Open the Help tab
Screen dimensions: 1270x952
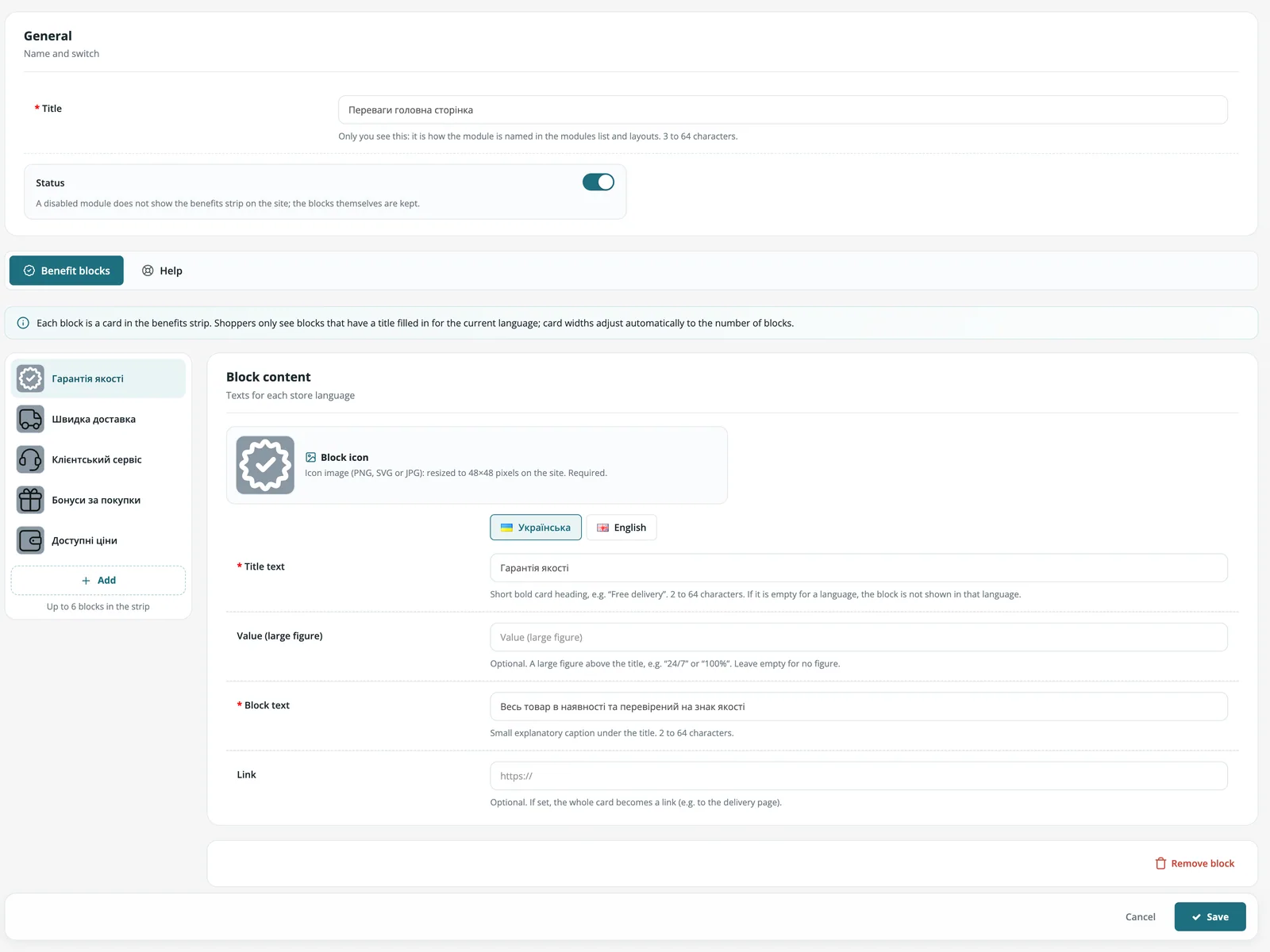point(162,271)
